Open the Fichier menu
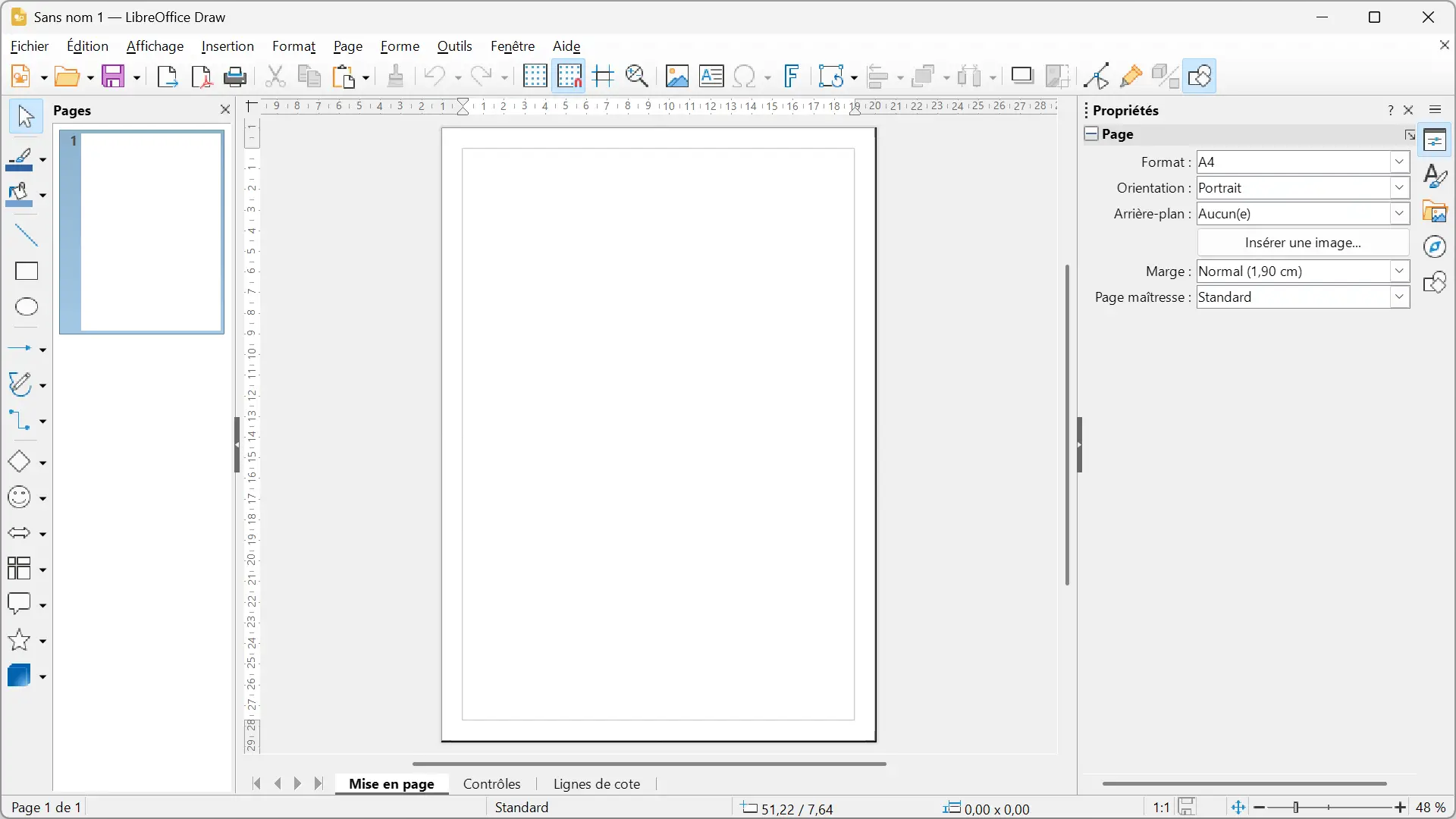The image size is (1456, 819). click(x=30, y=46)
